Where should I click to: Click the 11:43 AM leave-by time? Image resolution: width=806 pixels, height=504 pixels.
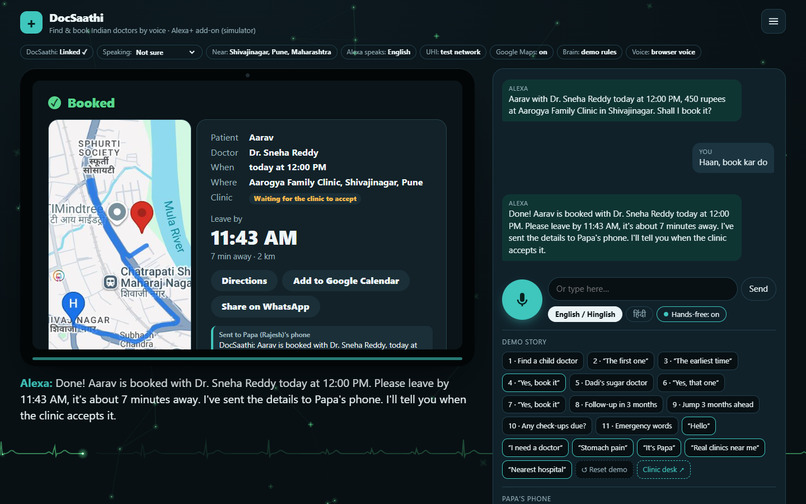254,238
